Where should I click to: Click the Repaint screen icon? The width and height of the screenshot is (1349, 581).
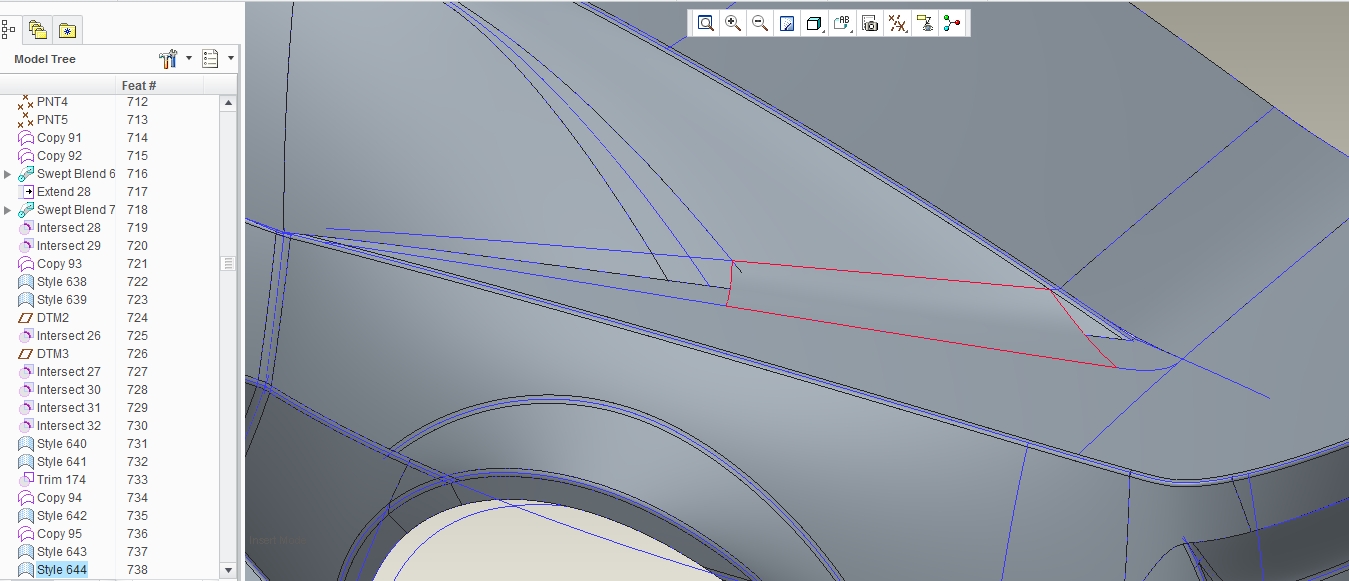pyautogui.click(x=787, y=23)
